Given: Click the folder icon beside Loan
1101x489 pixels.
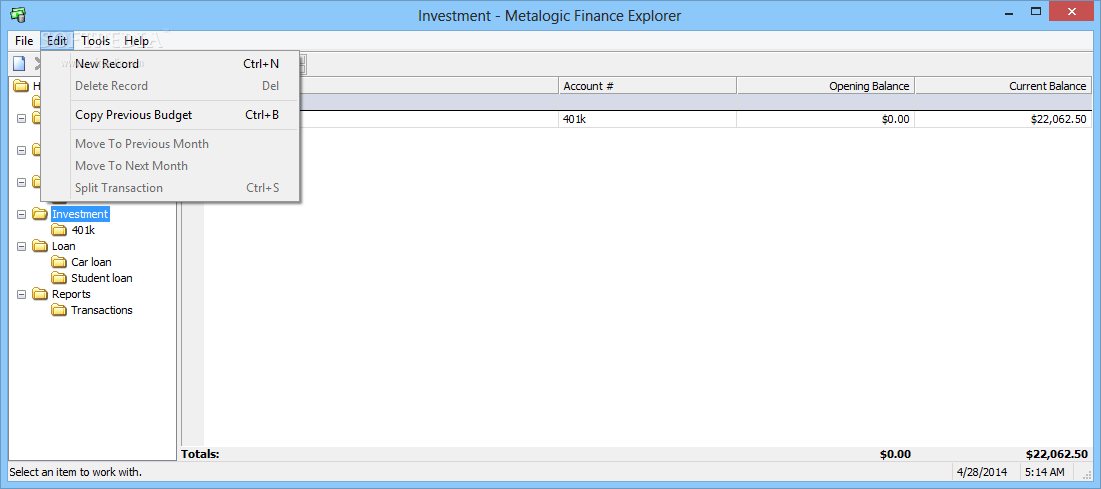Looking at the screenshot, I should (x=40, y=246).
